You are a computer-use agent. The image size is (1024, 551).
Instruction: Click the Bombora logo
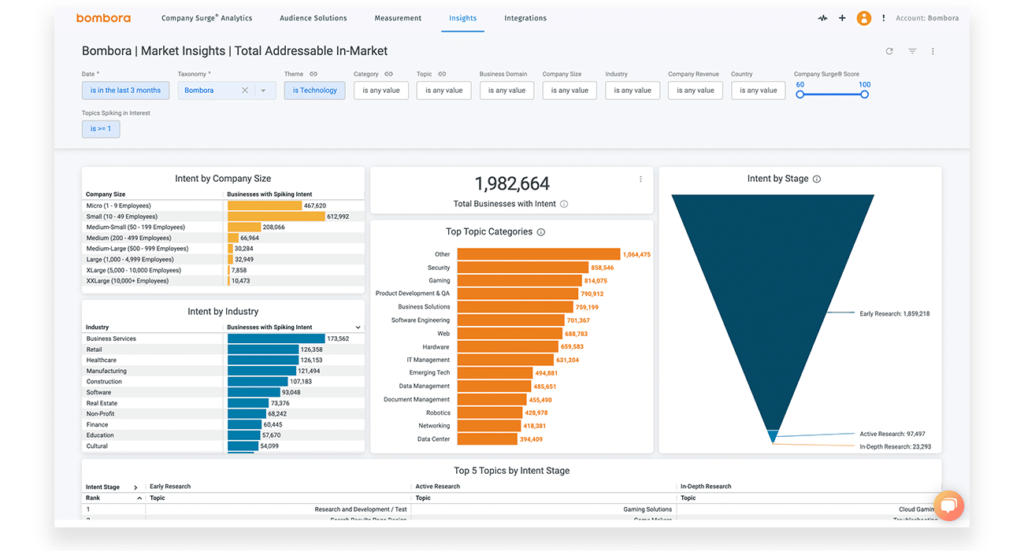103,18
